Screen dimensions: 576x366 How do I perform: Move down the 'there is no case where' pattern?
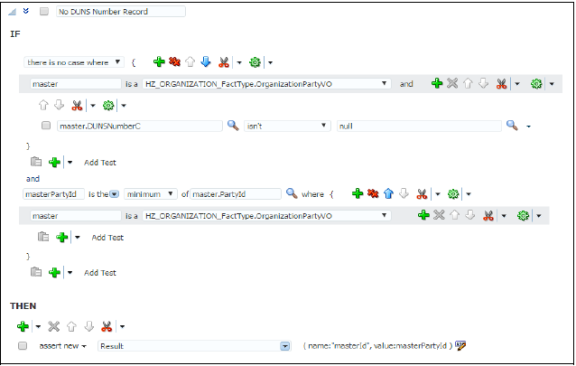[206, 62]
